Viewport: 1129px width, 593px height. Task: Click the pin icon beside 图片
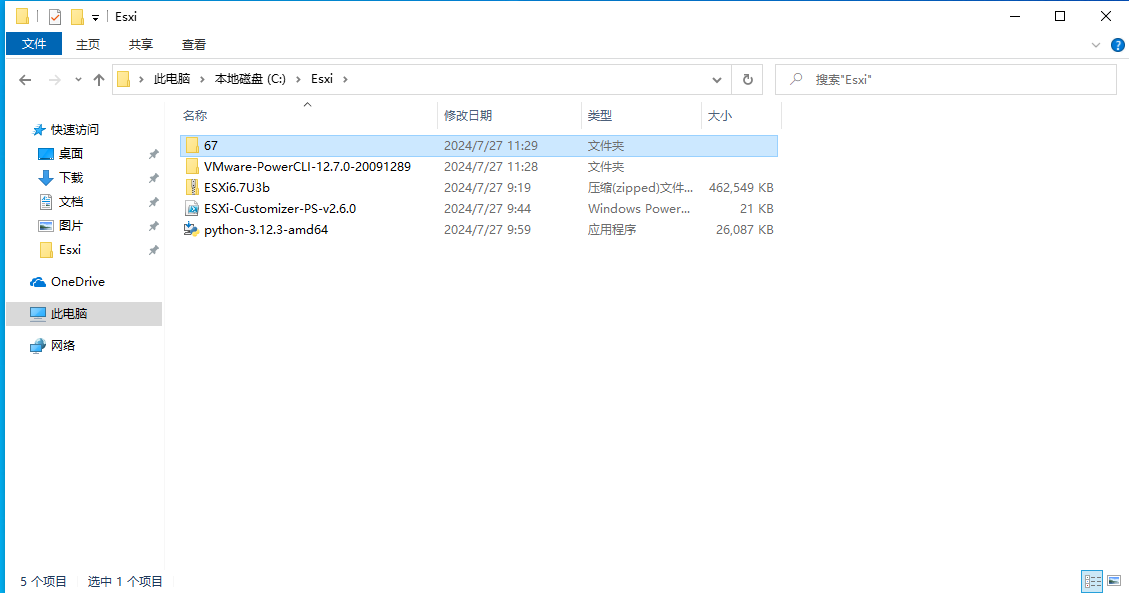pos(153,226)
